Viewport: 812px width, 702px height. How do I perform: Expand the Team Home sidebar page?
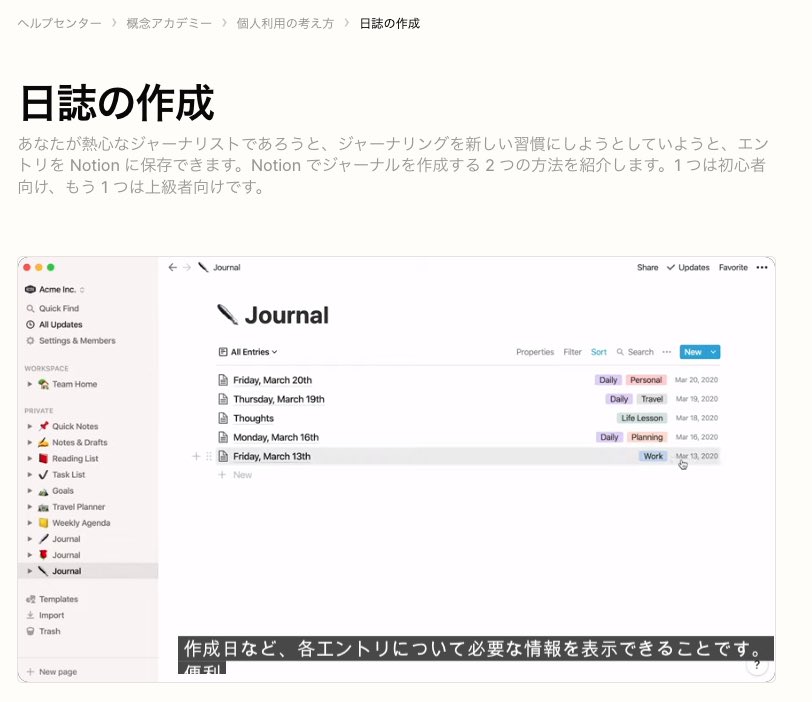tap(30, 384)
